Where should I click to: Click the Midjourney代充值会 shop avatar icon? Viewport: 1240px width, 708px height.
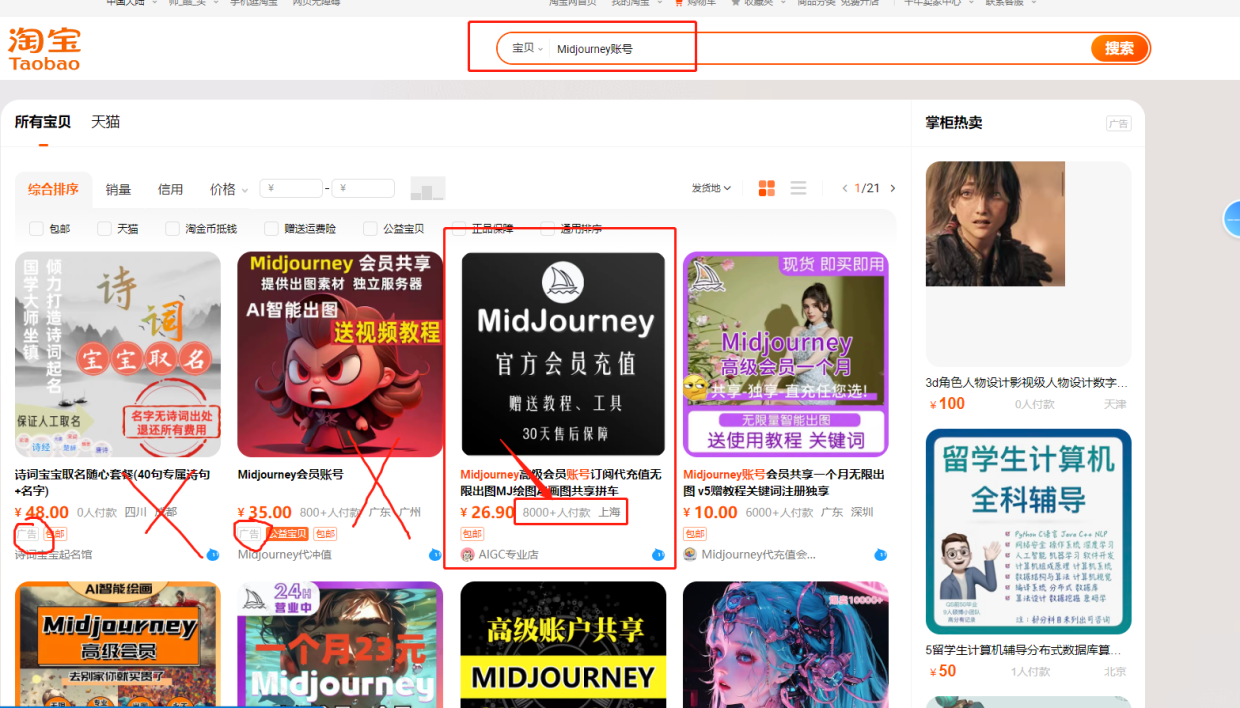click(690, 554)
